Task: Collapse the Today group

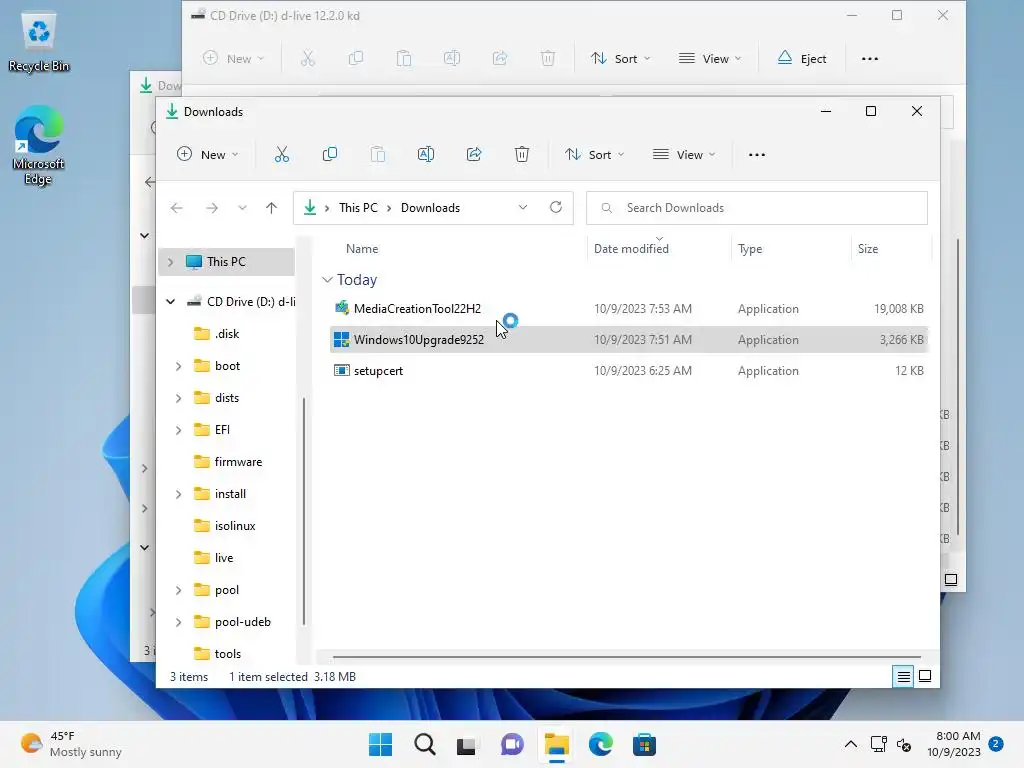Action: (327, 280)
